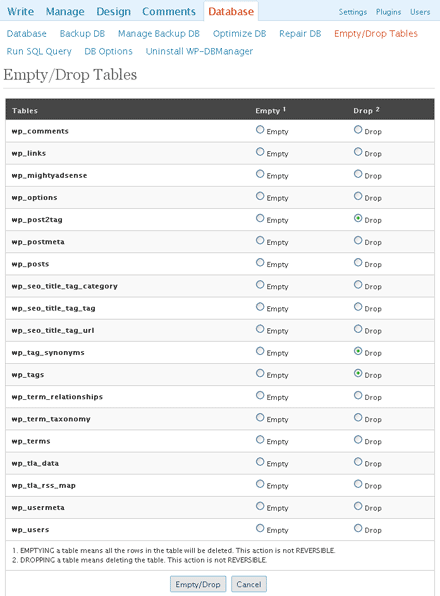Switch to the Comments tab
Screen dimensions: 440x596
[x=169, y=11]
